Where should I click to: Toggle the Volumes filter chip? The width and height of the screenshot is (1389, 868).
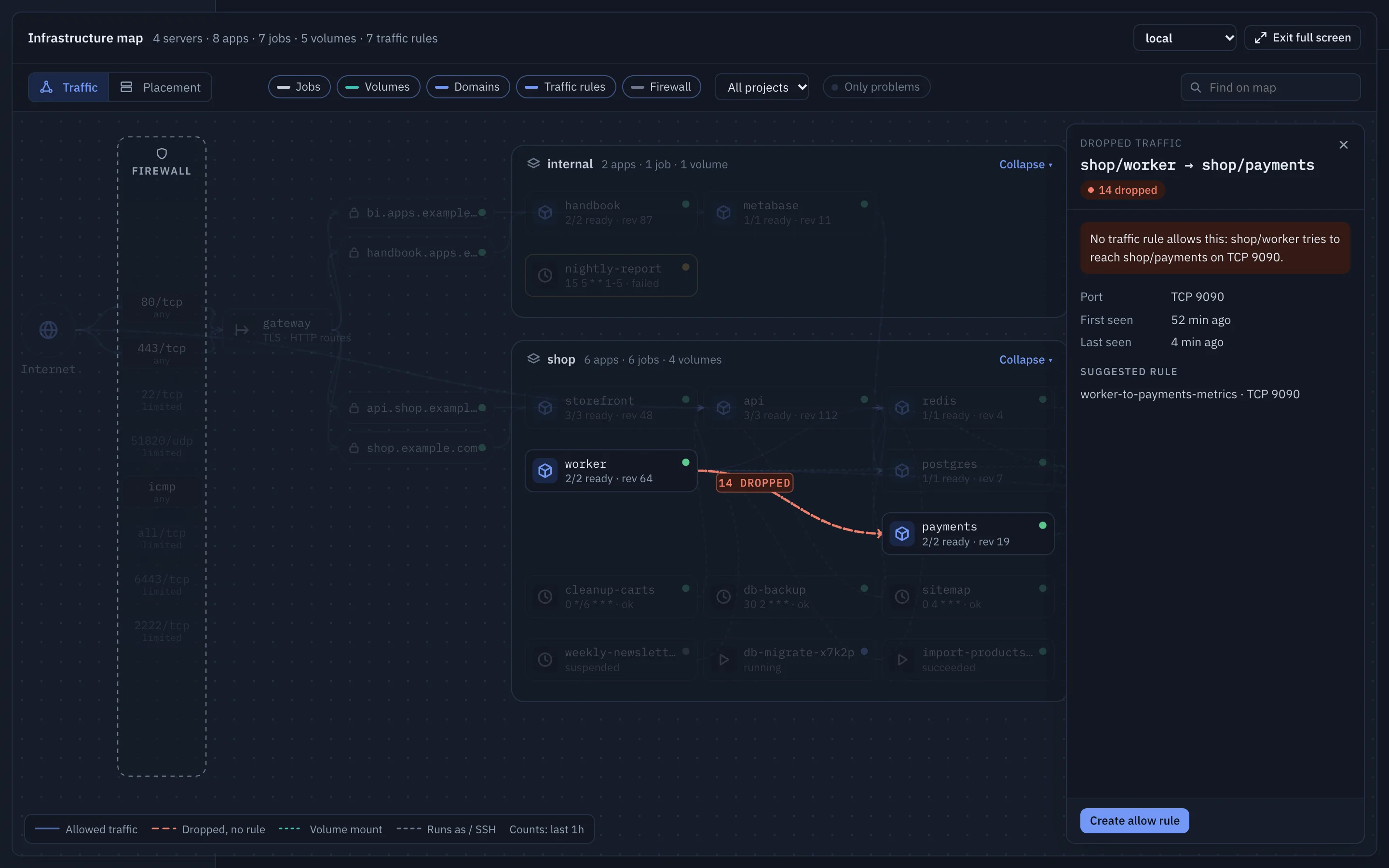coord(378,87)
